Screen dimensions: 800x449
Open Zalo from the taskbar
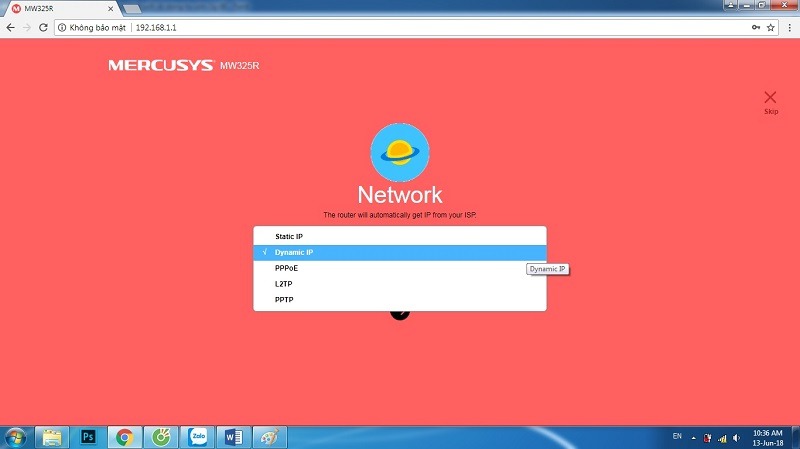(x=197, y=437)
